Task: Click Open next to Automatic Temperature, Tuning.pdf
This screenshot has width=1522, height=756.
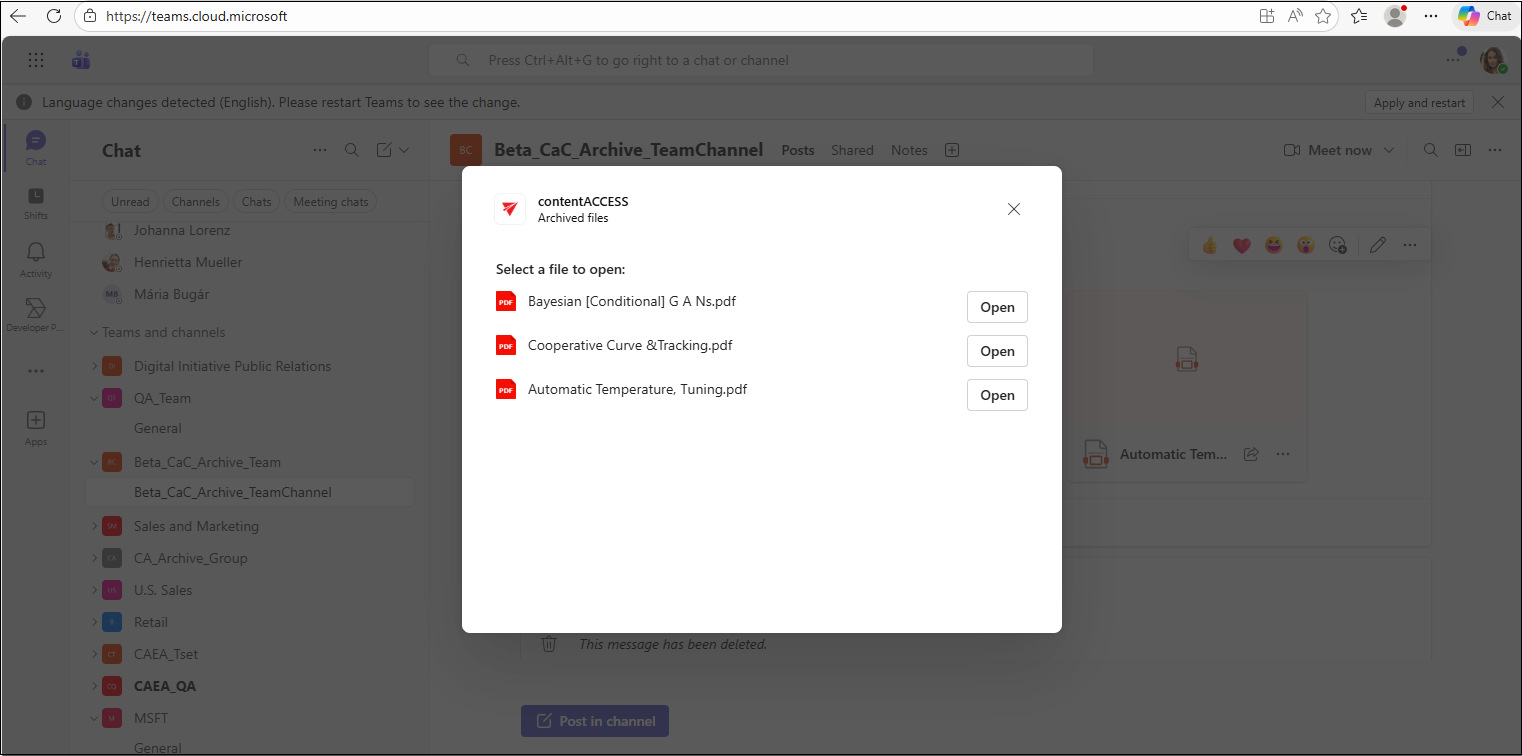Action: pos(996,395)
